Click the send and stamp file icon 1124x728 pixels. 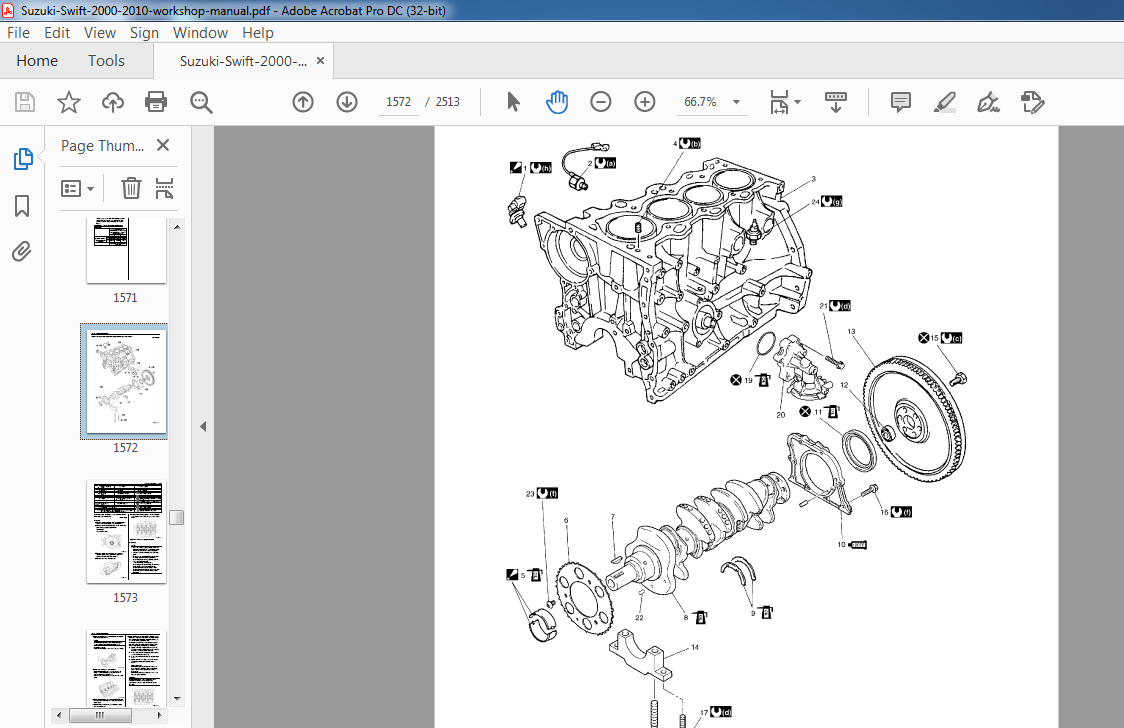pyautogui.click(x=1032, y=102)
